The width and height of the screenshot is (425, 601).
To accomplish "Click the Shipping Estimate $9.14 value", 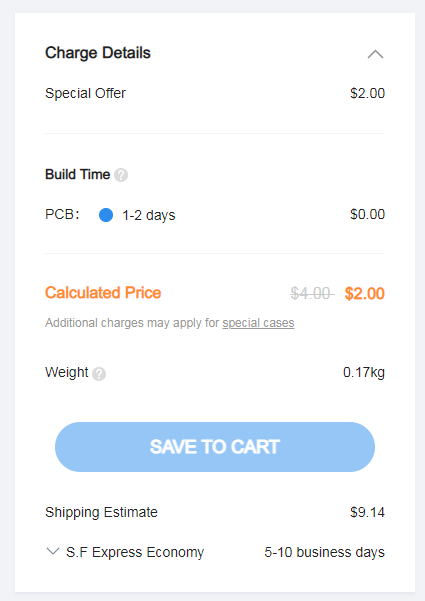I will pyautogui.click(x=367, y=512).
